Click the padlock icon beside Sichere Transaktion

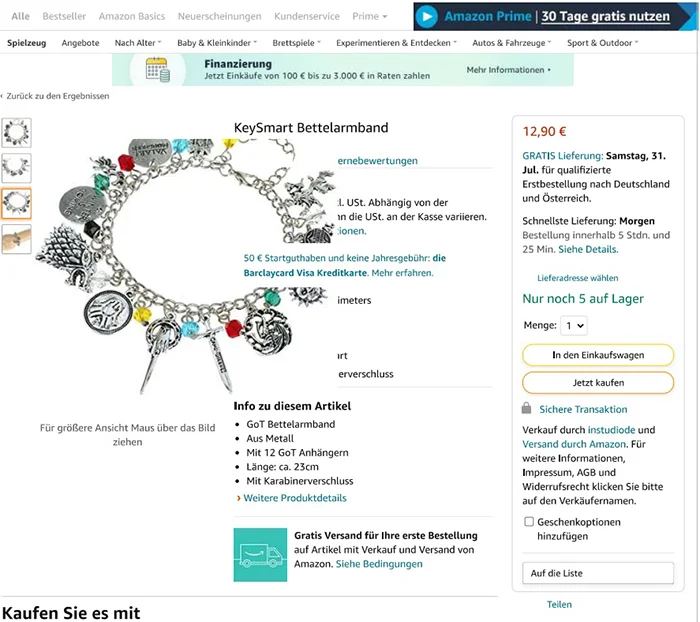(x=527, y=408)
